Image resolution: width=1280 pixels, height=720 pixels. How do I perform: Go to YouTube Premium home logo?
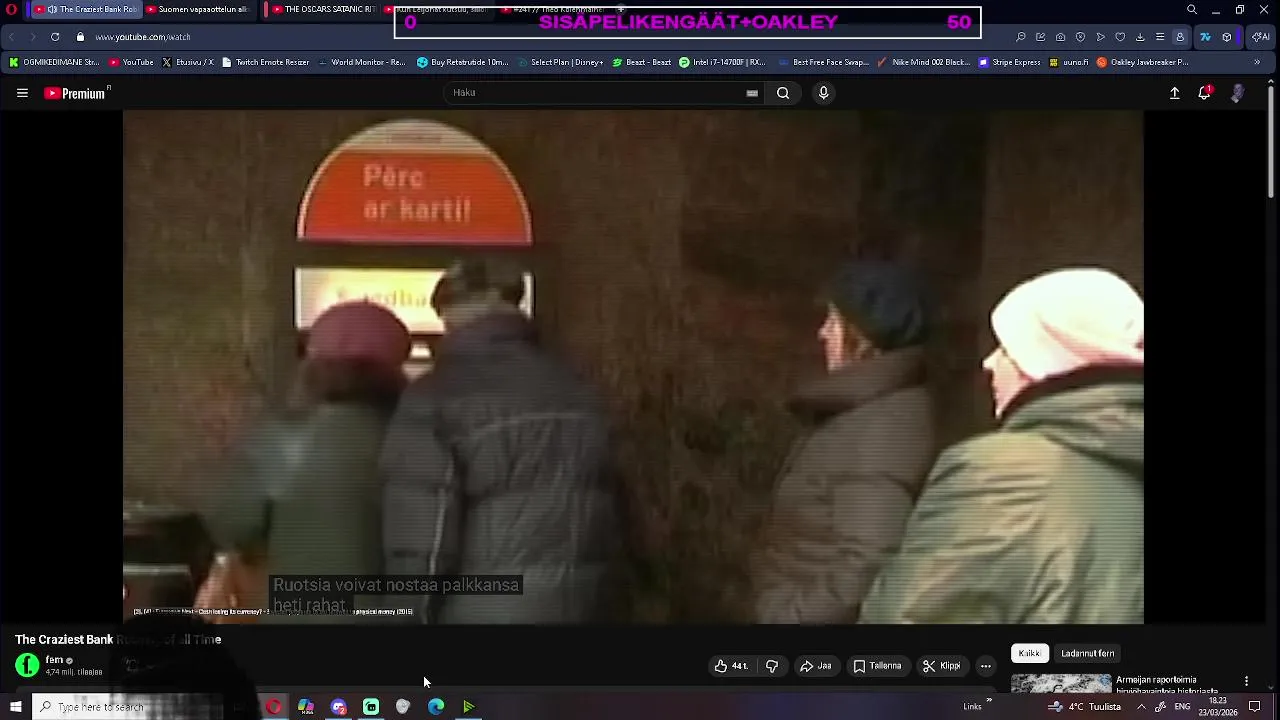point(76,93)
